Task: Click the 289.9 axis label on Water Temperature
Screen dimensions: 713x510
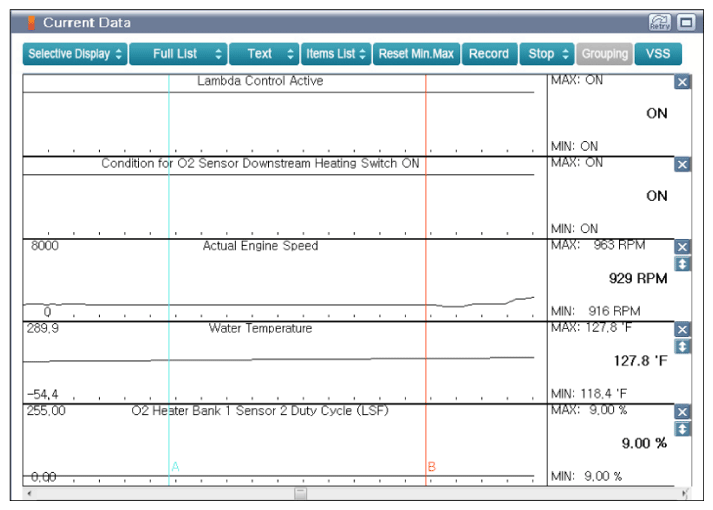Action: pyautogui.click(x=43, y=328)
